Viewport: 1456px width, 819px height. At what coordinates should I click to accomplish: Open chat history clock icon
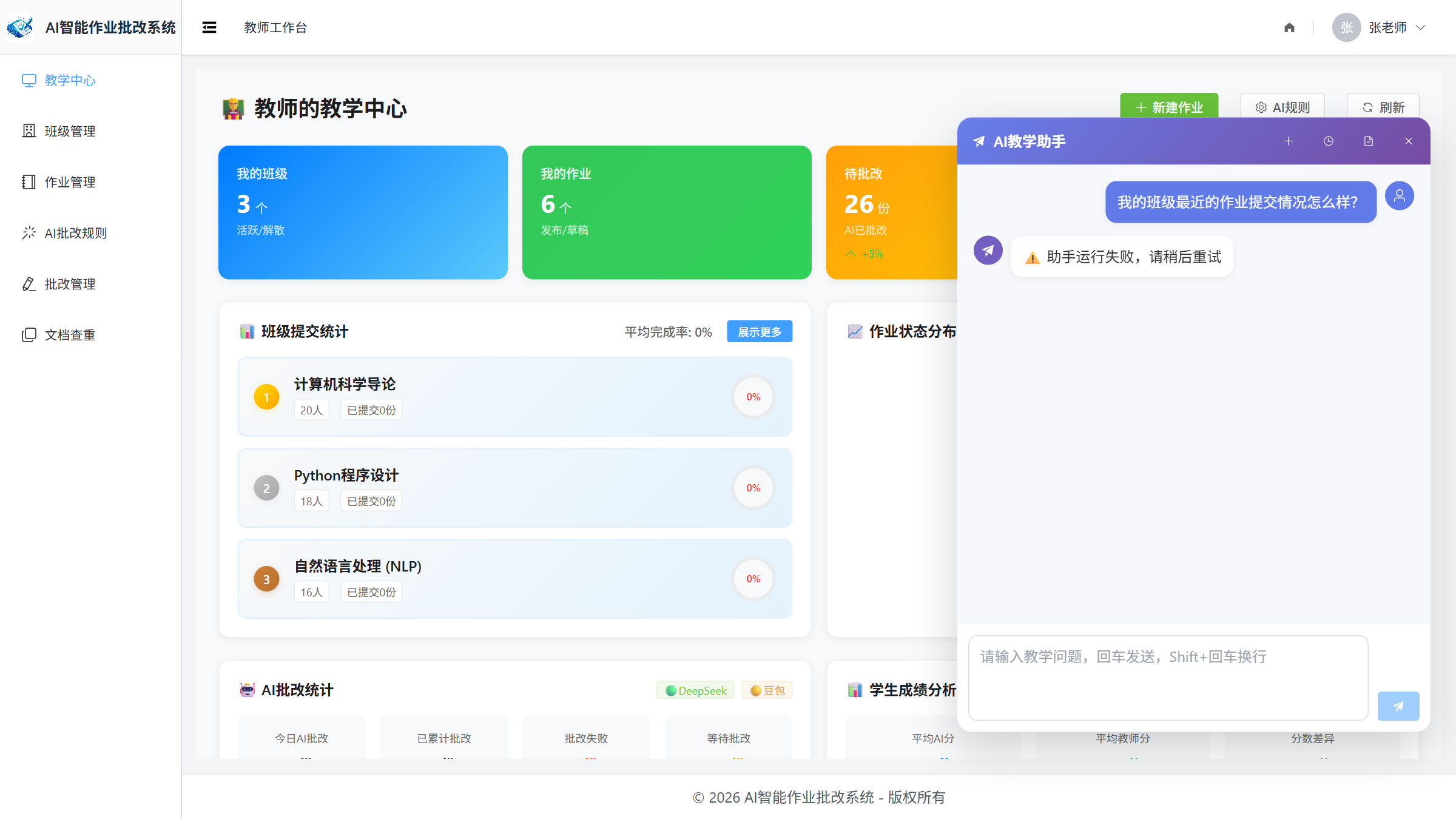click(1329, 141)
